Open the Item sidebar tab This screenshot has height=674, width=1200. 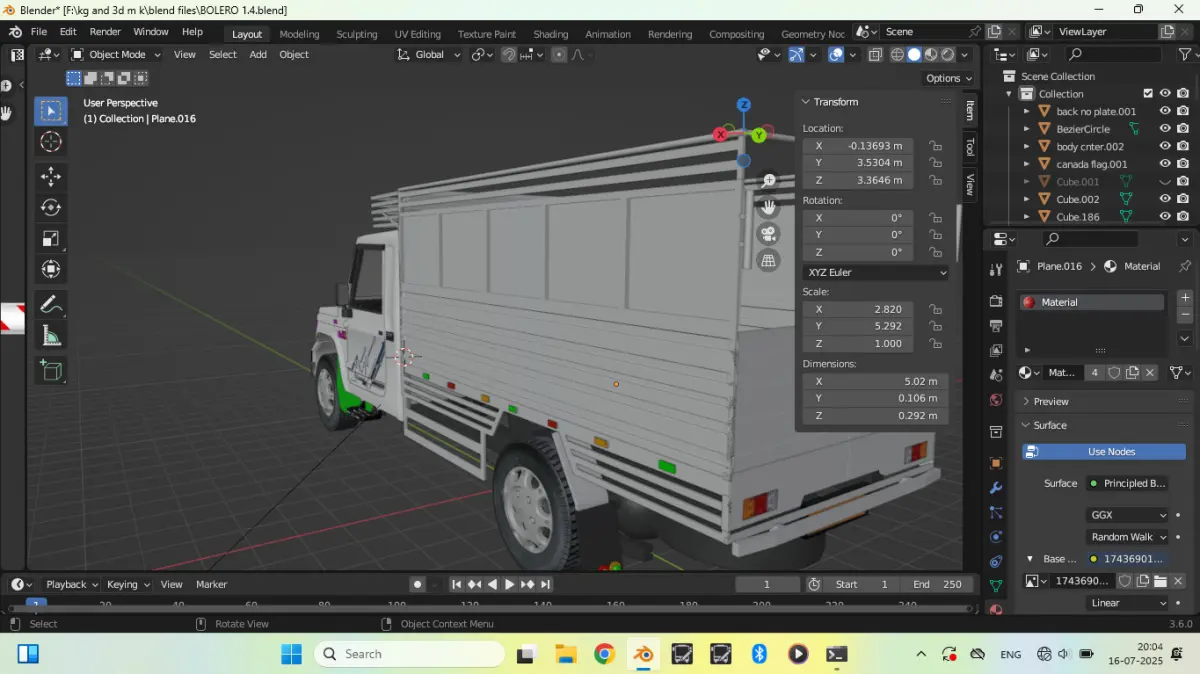(x=969, y=111)
